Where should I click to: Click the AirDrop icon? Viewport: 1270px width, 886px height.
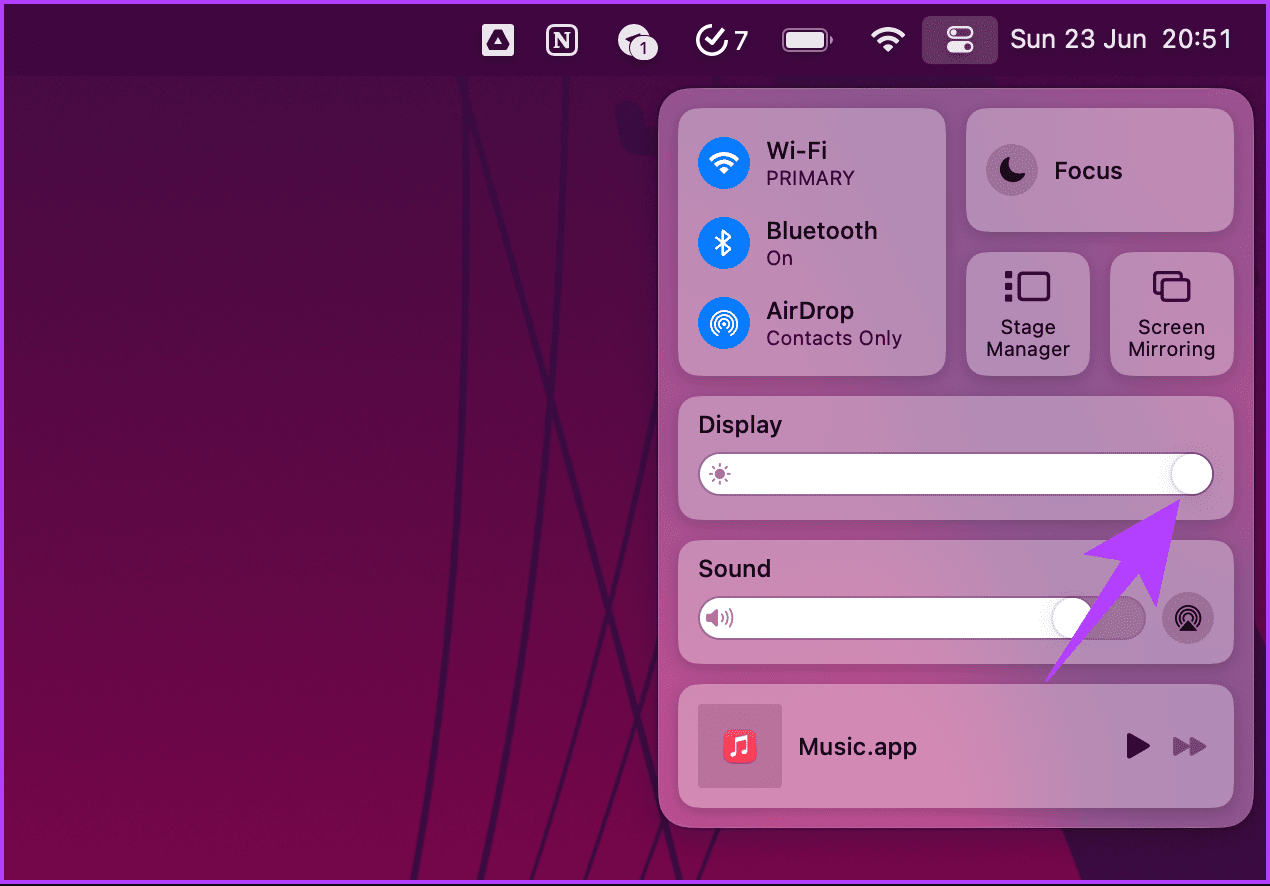coord(724,323)
